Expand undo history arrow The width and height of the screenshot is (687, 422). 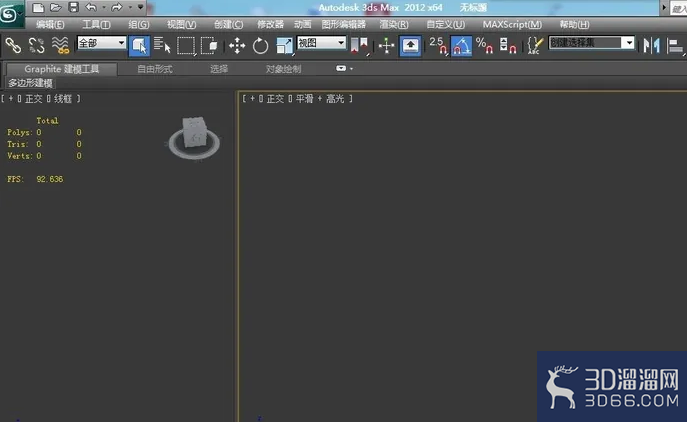[104, 7]
